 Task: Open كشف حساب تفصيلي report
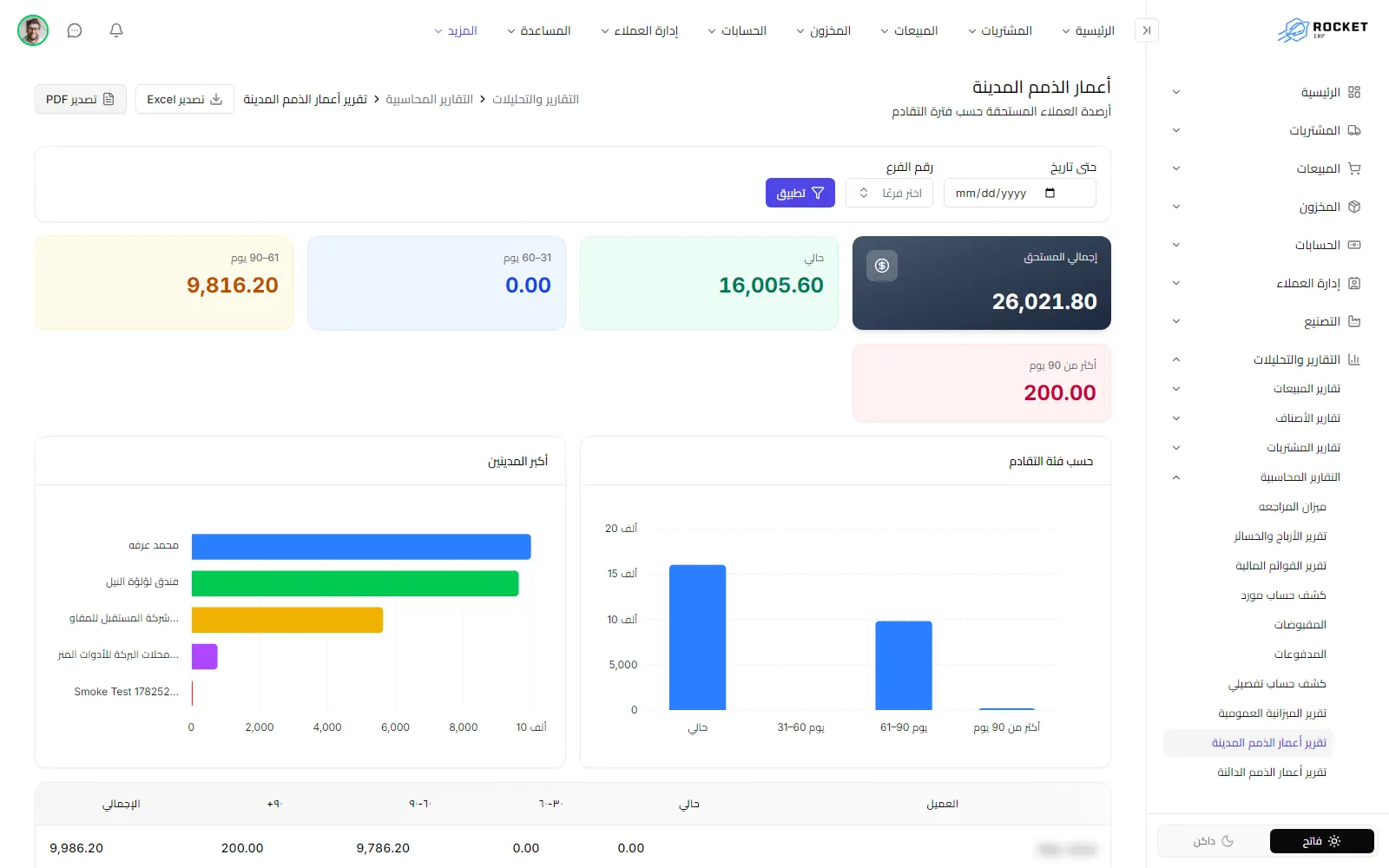coord(1277,684)
